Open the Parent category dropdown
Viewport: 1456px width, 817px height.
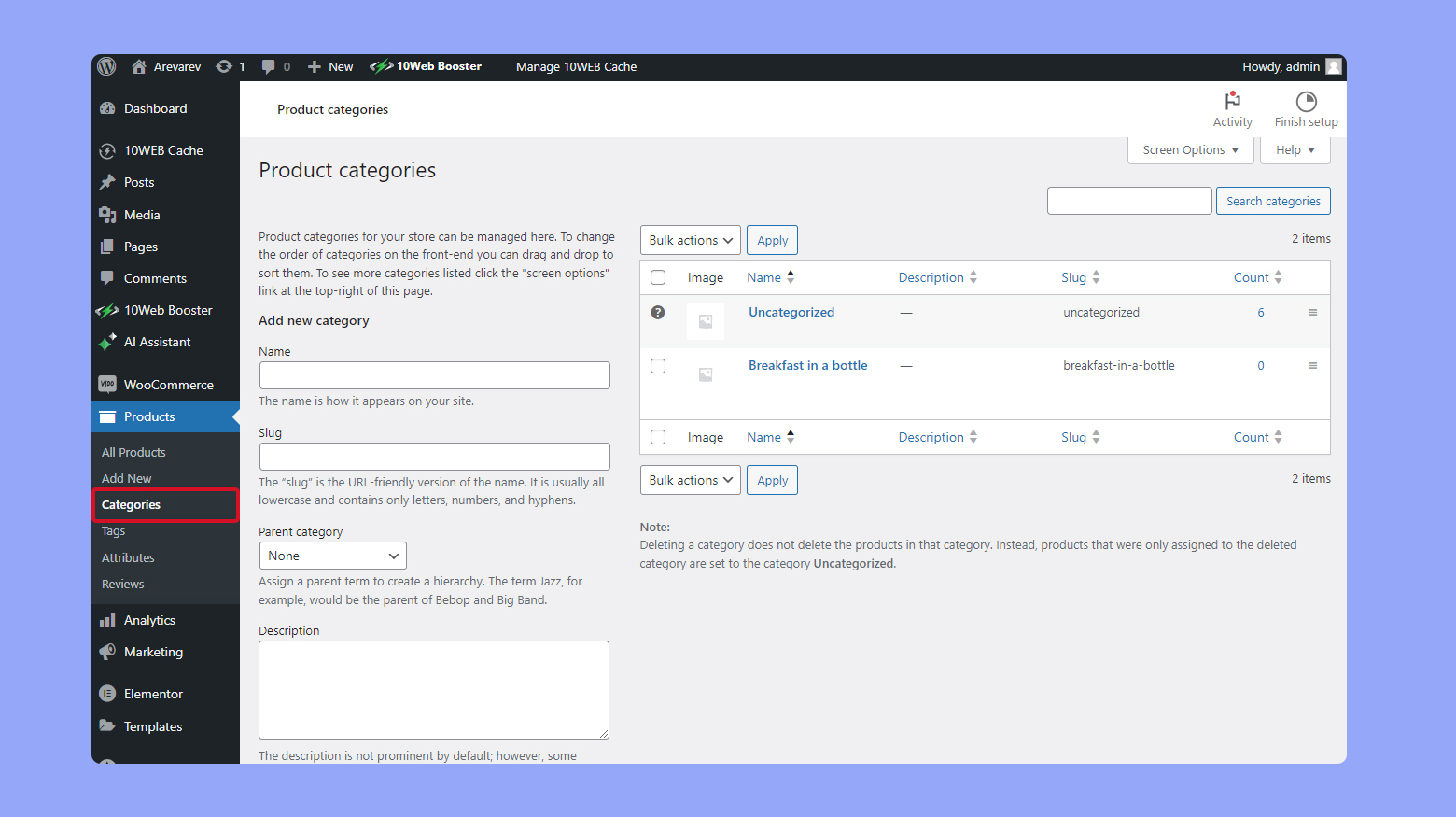point(332,556)
